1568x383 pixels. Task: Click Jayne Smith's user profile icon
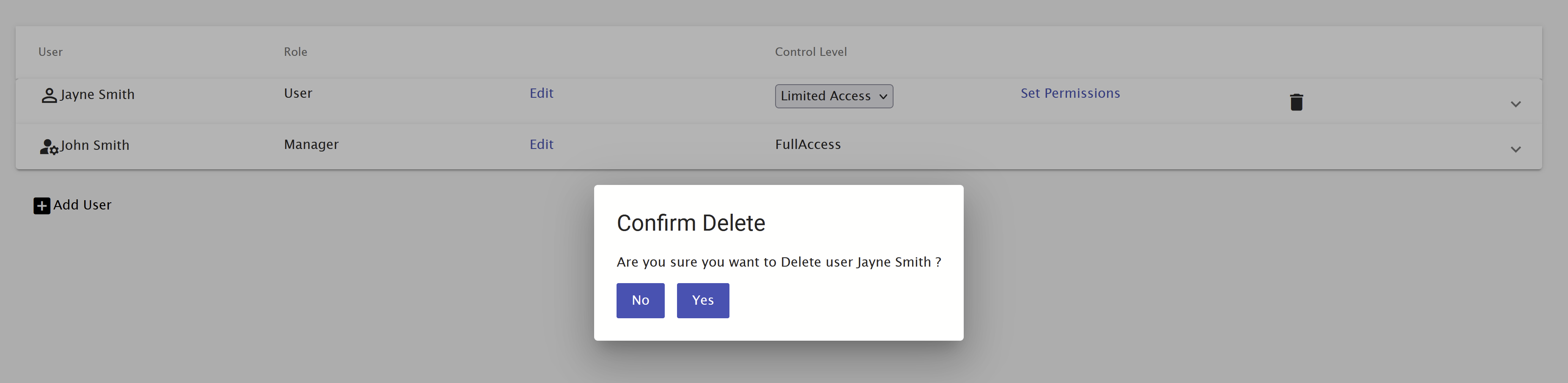49,96
